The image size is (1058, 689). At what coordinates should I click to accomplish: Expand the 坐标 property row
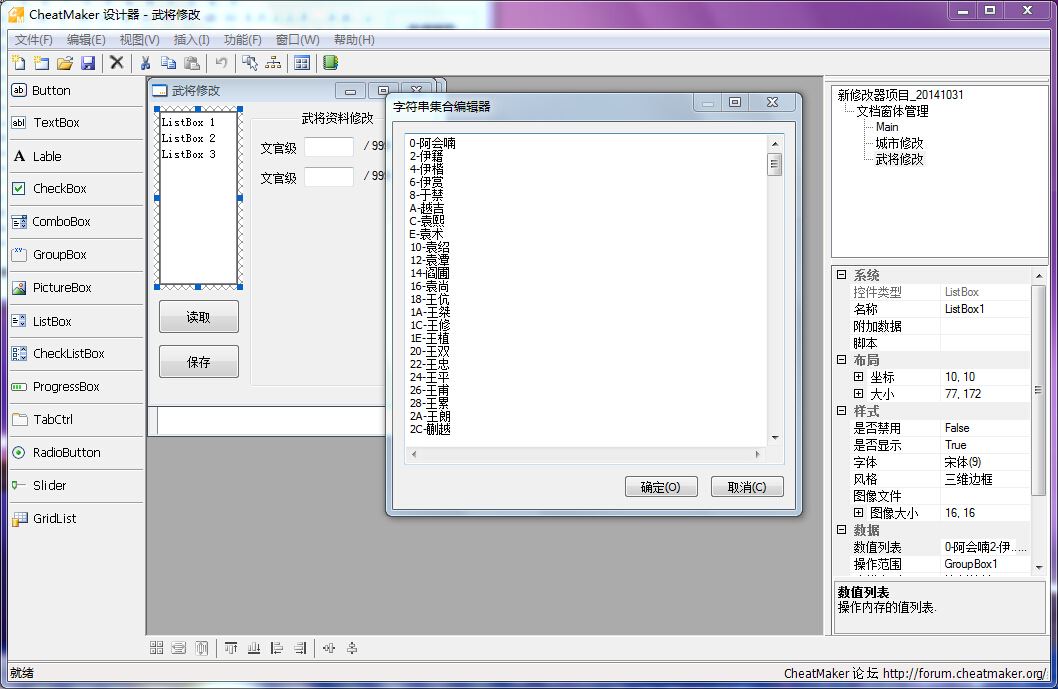(858, 377)
